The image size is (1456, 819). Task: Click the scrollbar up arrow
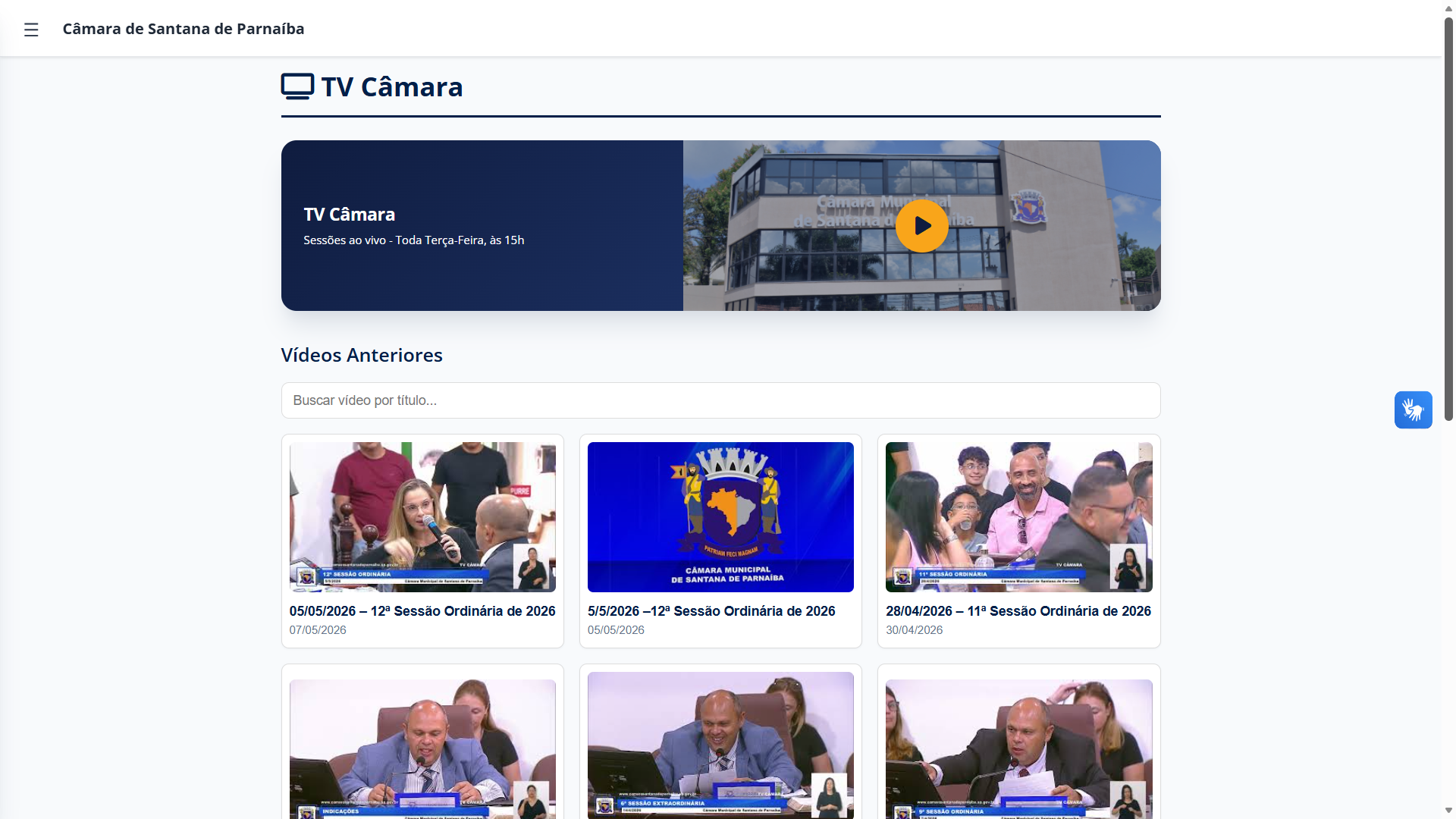click(x=1448, y=8)
